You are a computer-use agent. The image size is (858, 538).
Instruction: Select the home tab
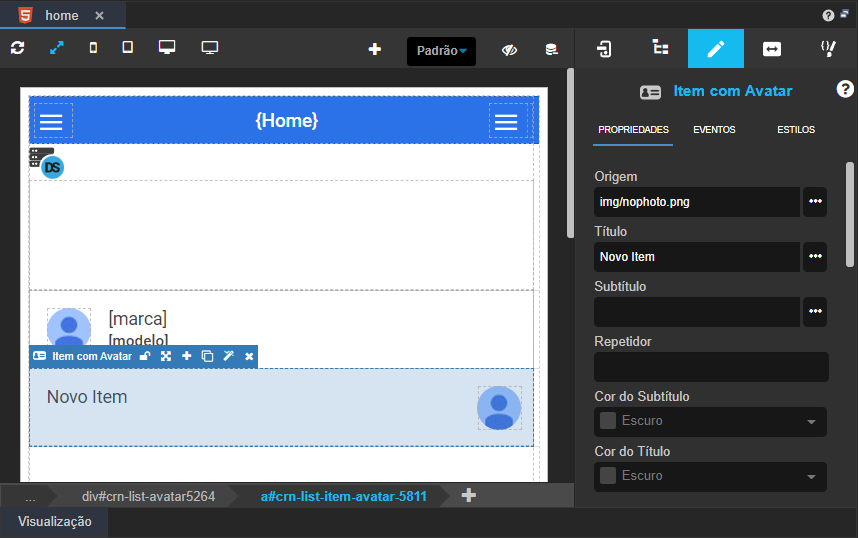click(x=62, y=15)
